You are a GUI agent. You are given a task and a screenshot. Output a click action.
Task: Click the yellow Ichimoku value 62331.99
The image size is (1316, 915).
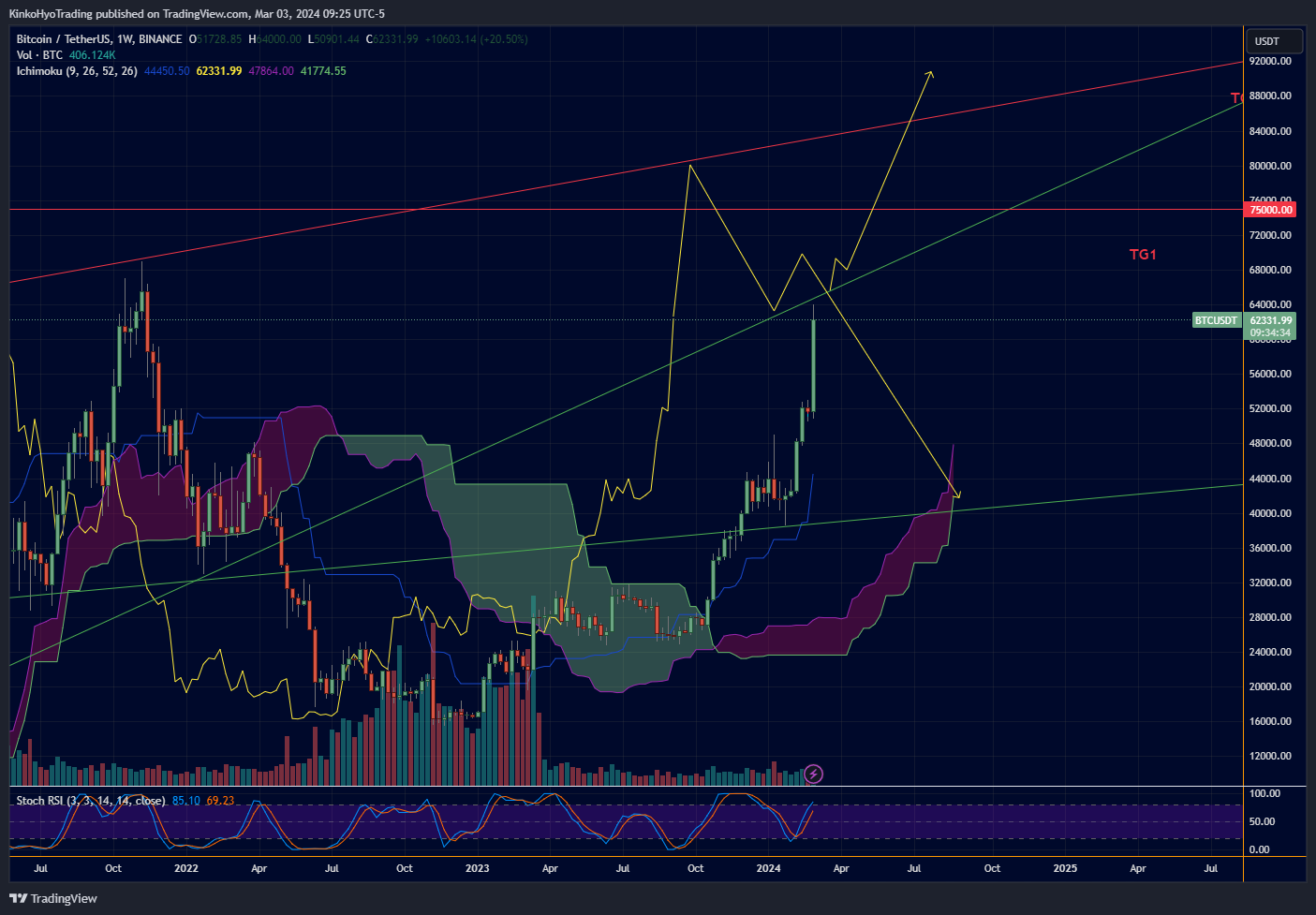(x=219, y=71)
